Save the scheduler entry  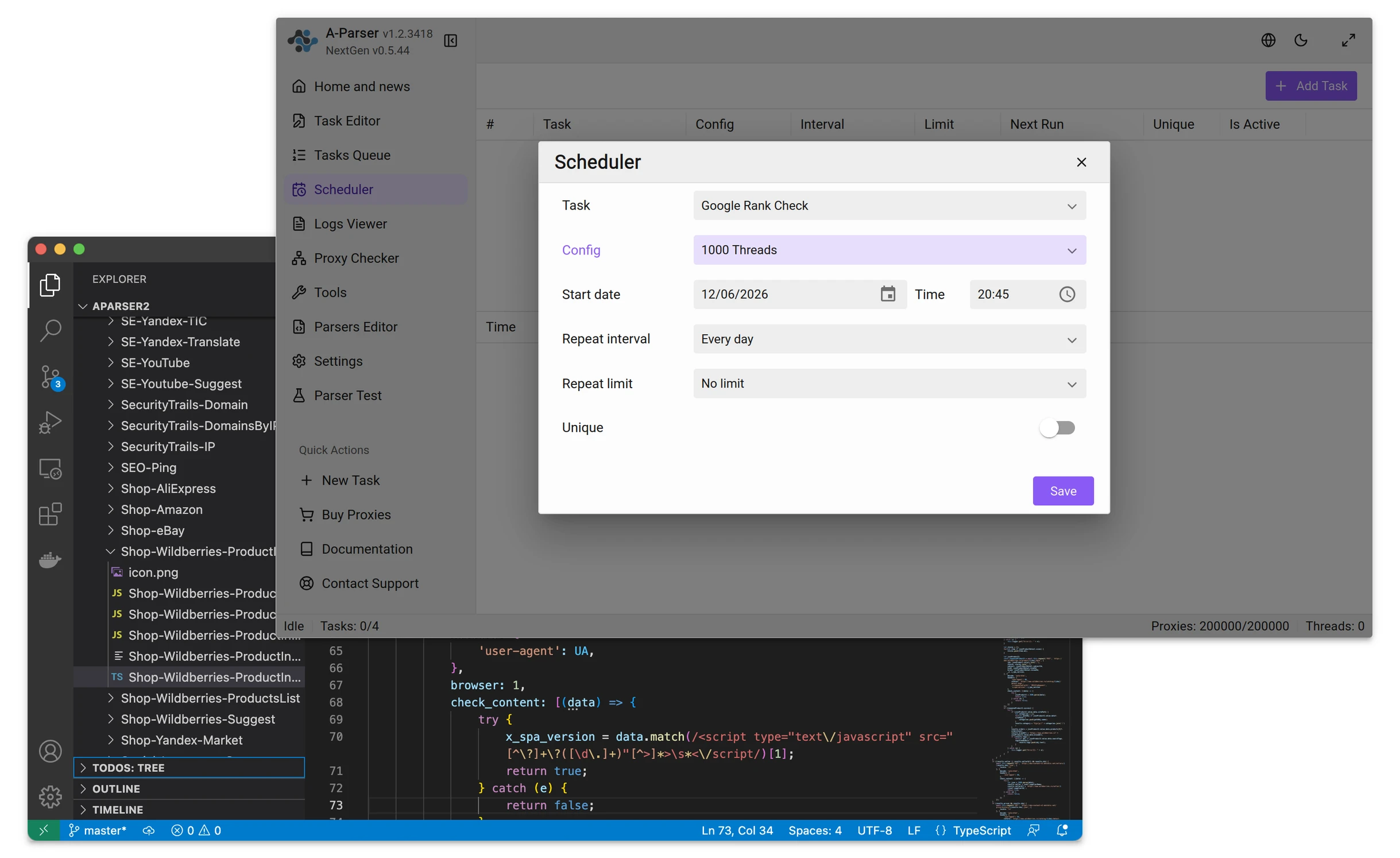coord(1062,491)
